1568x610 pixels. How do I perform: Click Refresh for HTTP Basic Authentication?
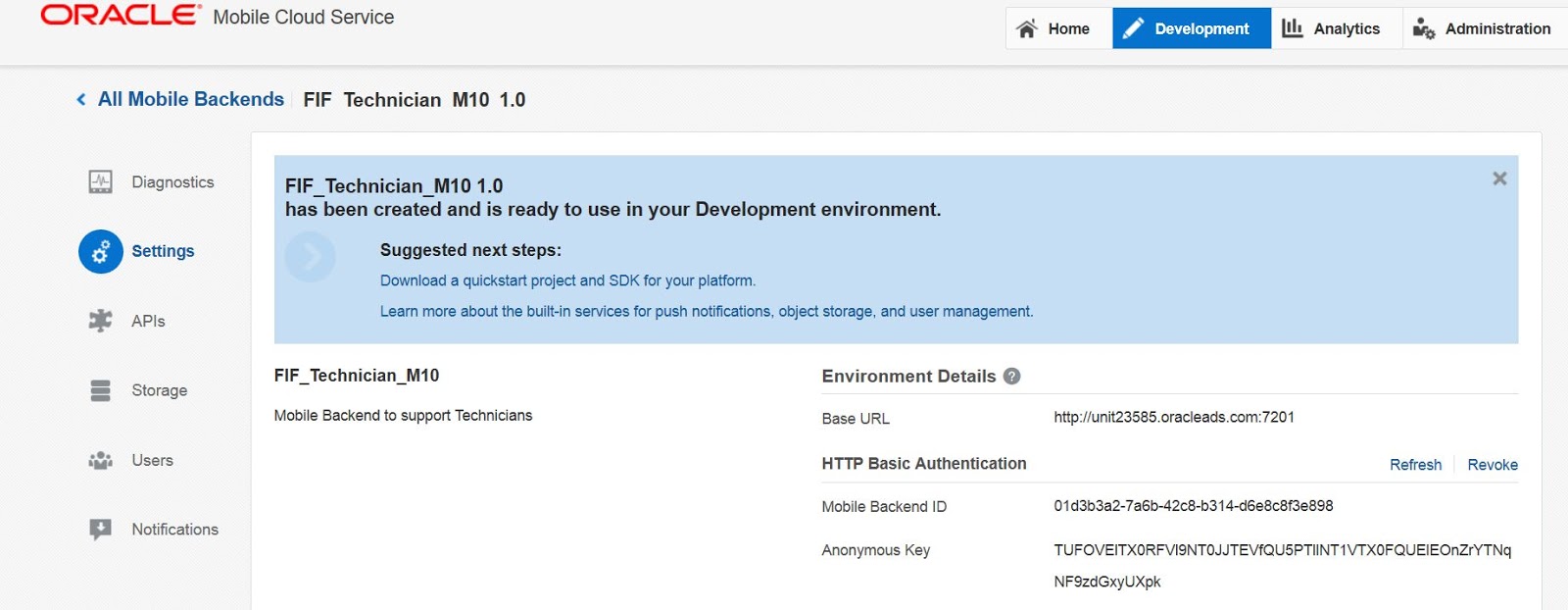pyautogui.click(x=1415, y=465)
